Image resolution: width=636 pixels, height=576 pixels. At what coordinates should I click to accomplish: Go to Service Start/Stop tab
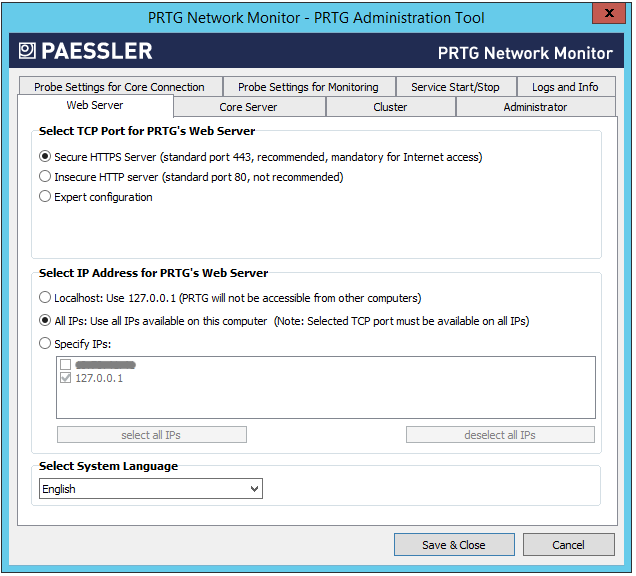456,87
